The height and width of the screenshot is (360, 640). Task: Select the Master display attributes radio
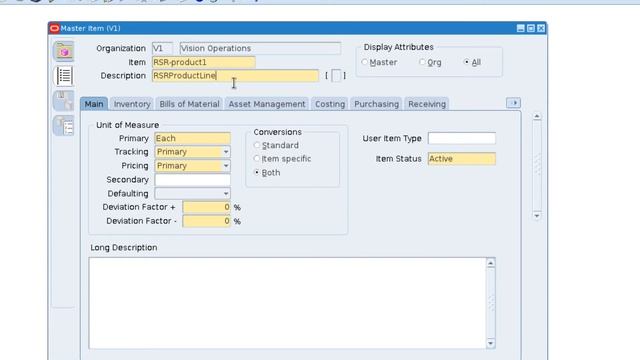(x=364, y=62)
